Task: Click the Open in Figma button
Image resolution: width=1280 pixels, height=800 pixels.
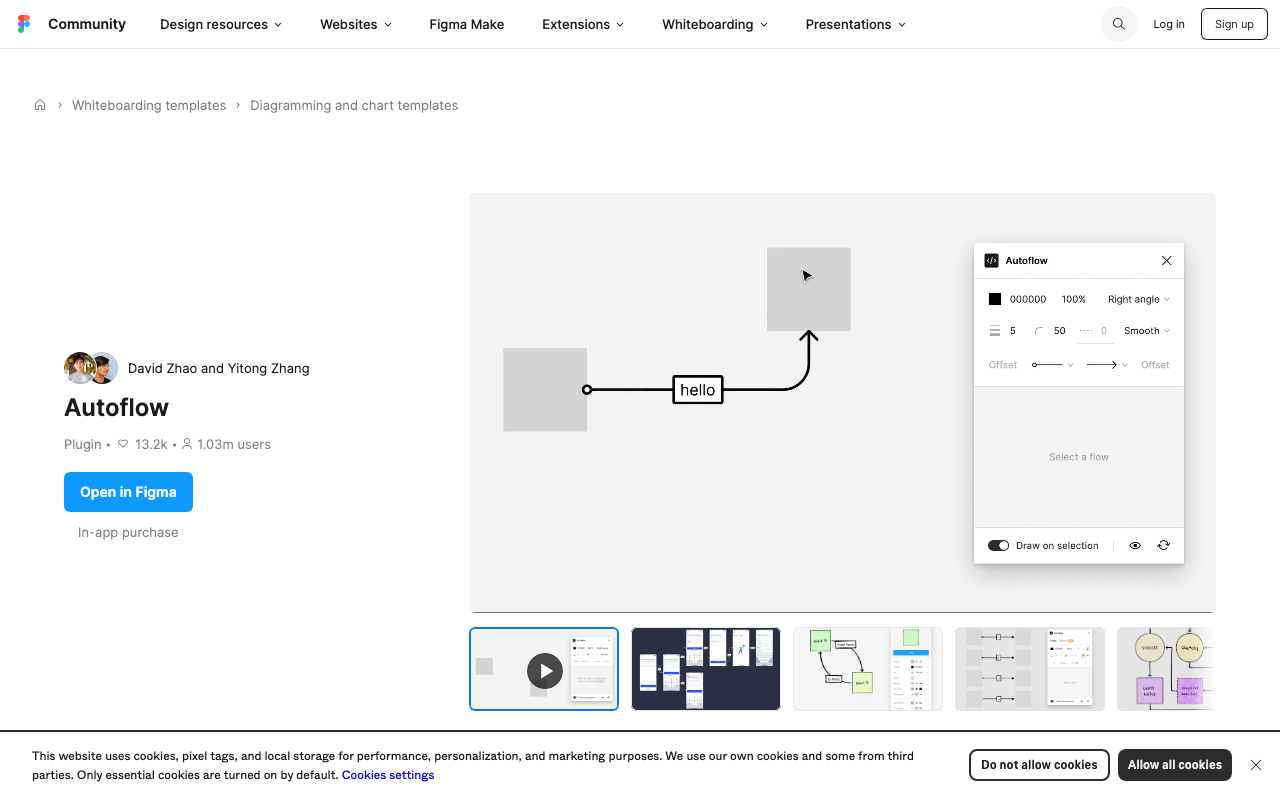Action: (x=128, y=492)
